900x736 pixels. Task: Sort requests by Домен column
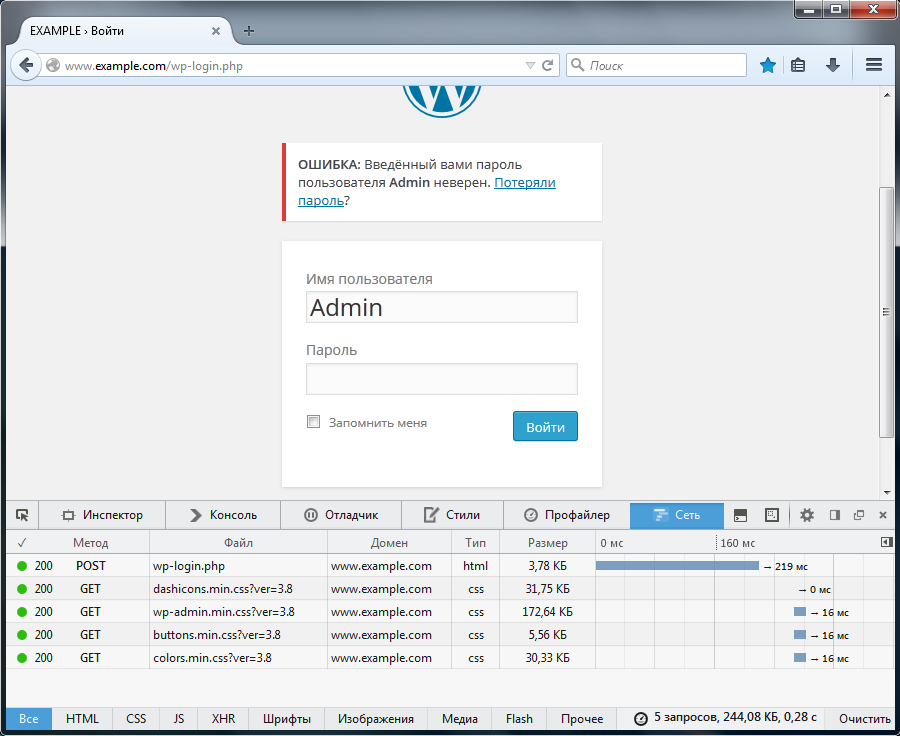tap(389, 543)
